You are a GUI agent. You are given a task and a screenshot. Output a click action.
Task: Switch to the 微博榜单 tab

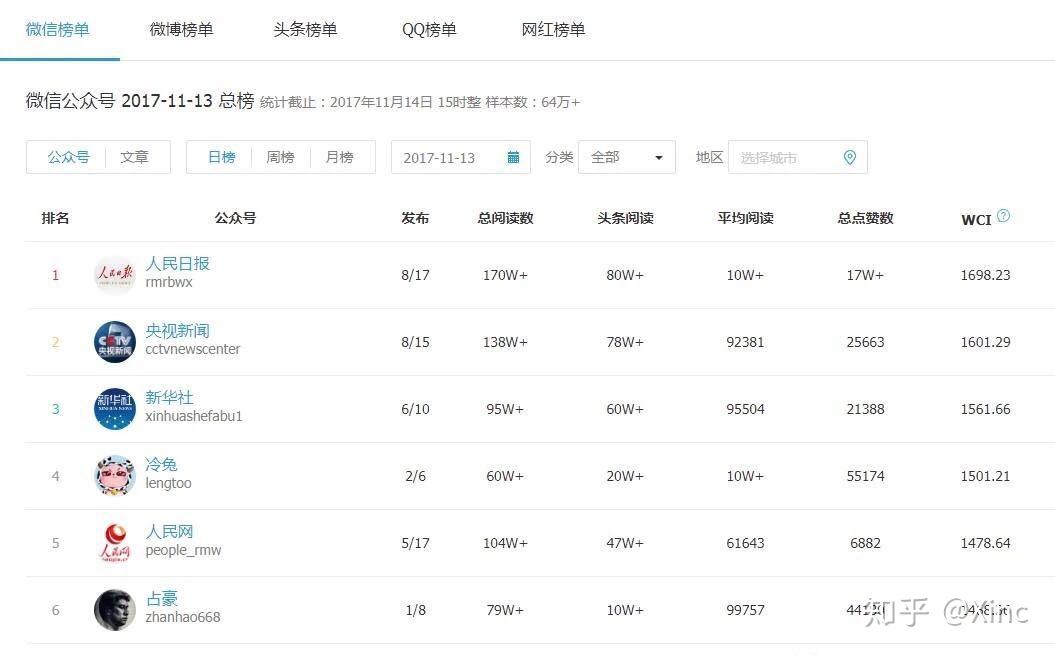[x=181, y=30]
